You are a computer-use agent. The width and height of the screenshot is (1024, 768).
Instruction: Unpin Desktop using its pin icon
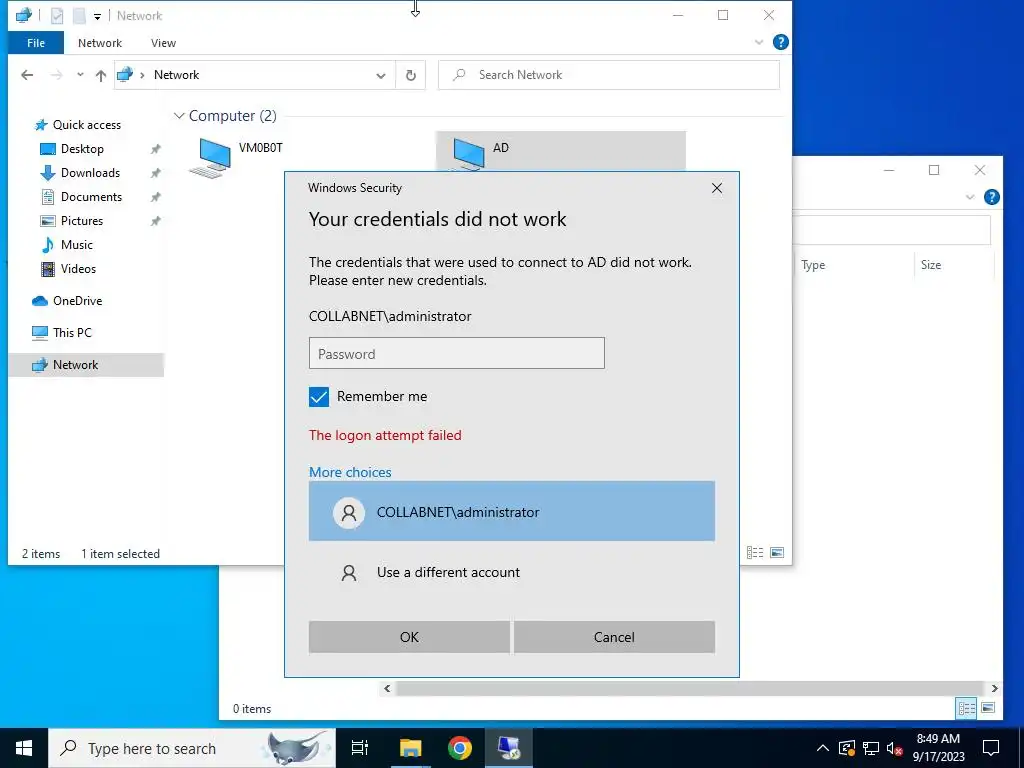155,149
